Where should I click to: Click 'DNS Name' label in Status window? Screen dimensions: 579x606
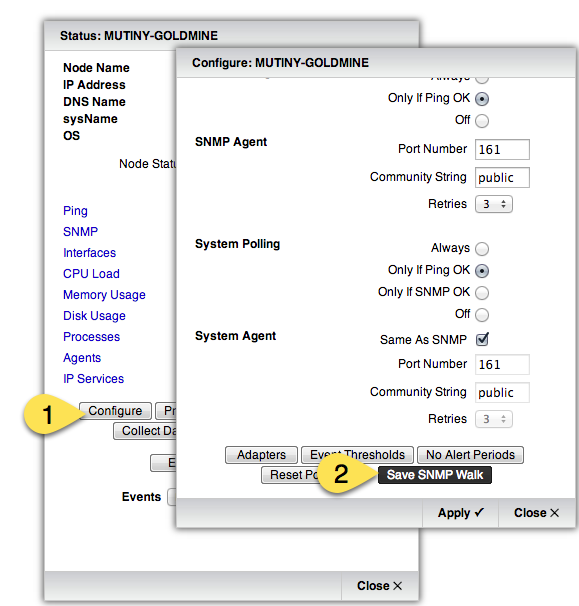click(94, 102)
